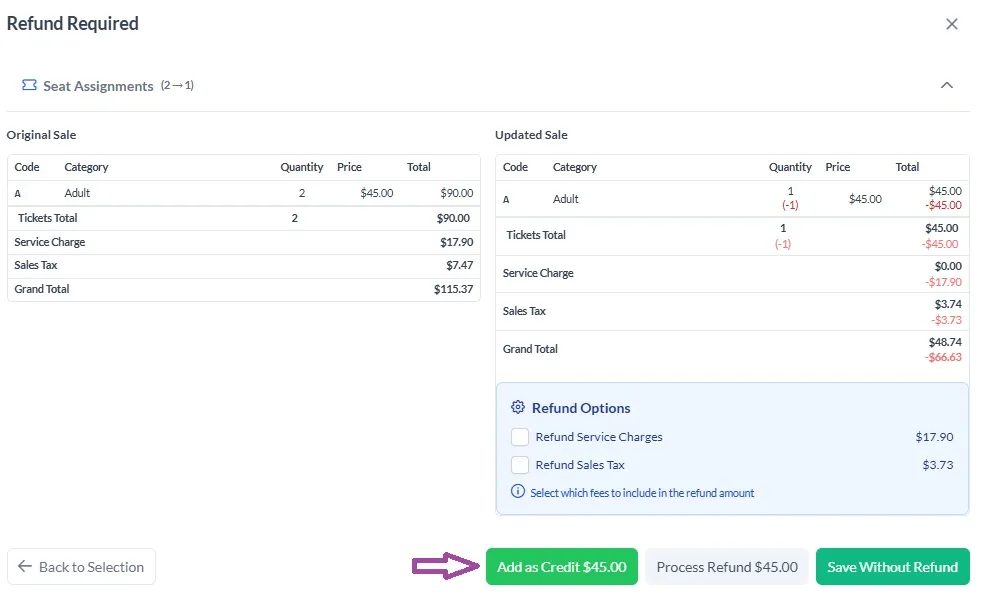Click the info icon beside fee hint
The height and width of the screenshot is (596, 982).
point(517,491)
